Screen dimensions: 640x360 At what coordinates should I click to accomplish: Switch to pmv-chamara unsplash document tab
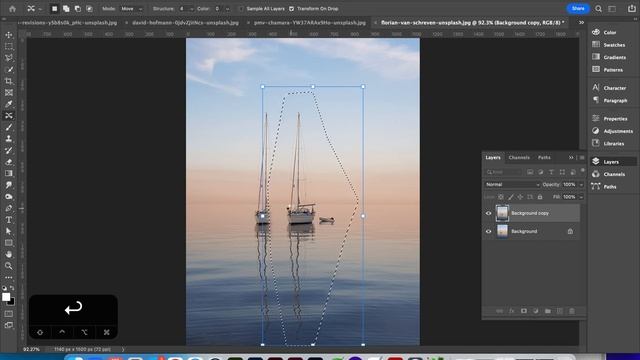pyautogui.click(x=310, y=23)
